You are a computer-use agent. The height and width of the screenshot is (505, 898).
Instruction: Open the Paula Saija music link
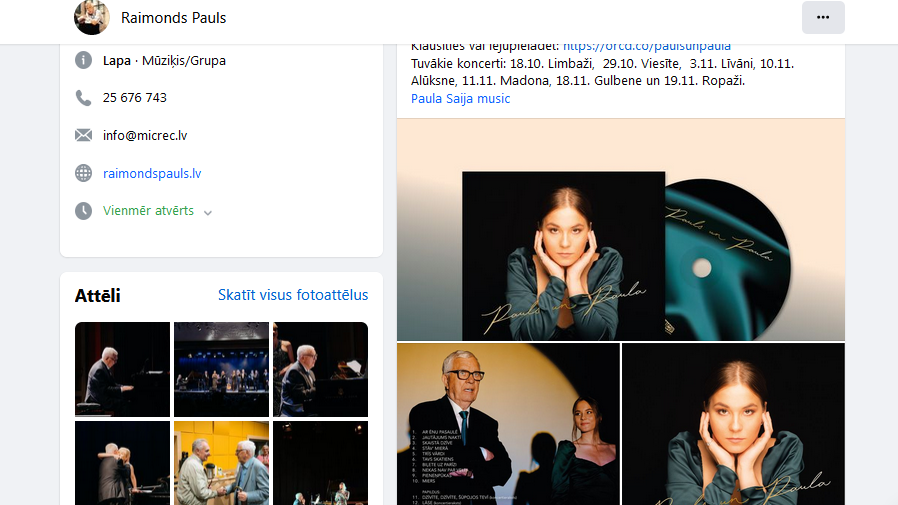click(460, 98)
